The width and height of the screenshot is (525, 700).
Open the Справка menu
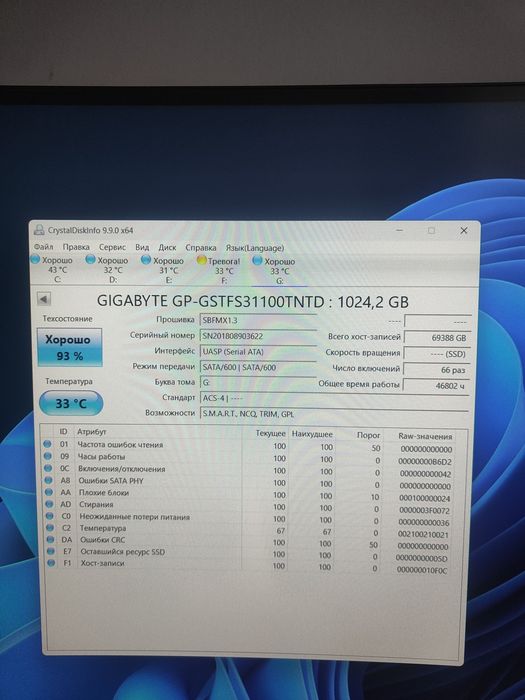pyautogui.click(x=201, y=248)
